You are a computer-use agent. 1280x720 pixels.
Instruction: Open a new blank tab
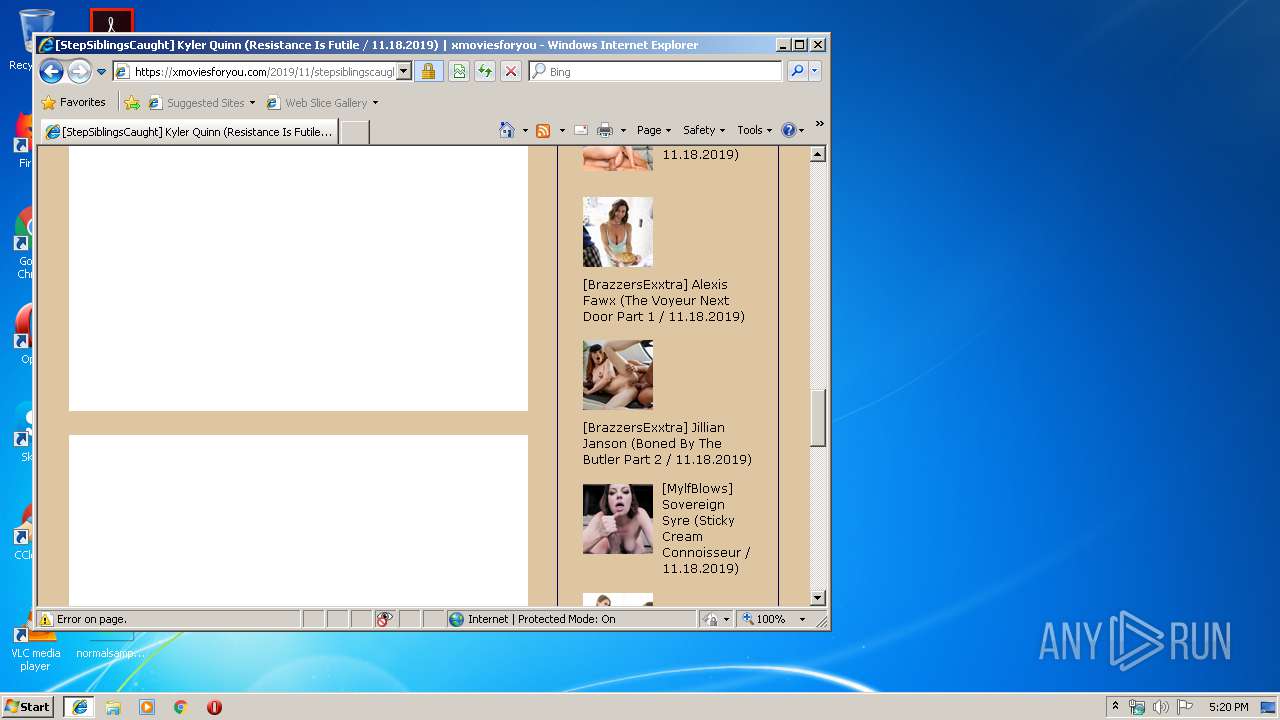pyautogui.click(x=355, y=132)
